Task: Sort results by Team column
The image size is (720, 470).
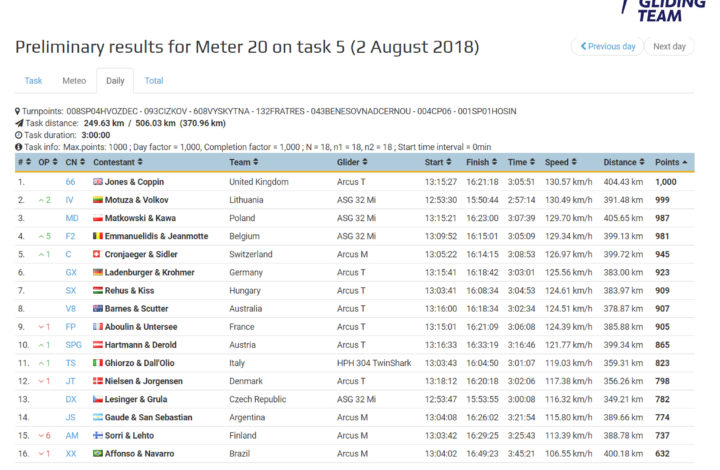Action: click(244, 162)
